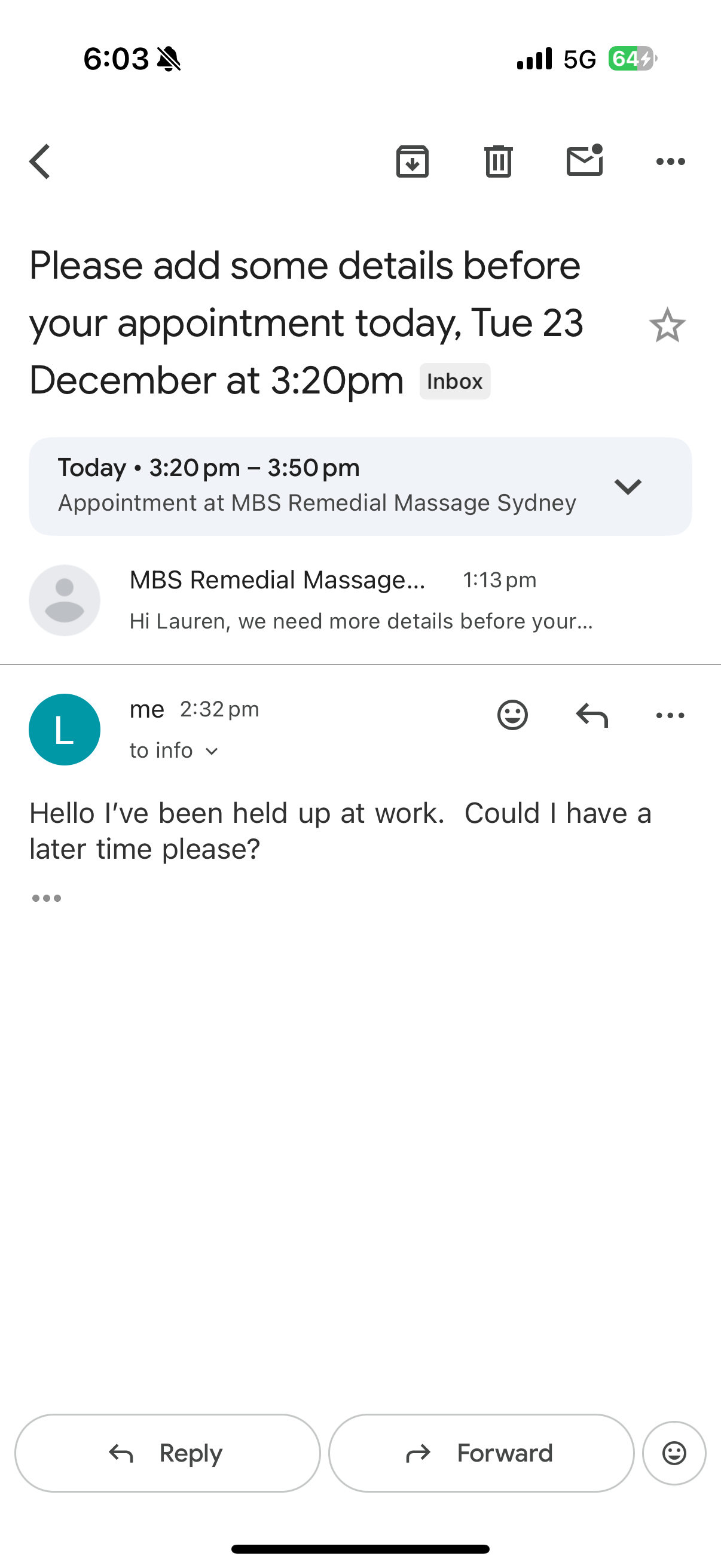The image size is (721, 1568).
Task: Go back to the inbox list
Action: (x=40, y=162)
